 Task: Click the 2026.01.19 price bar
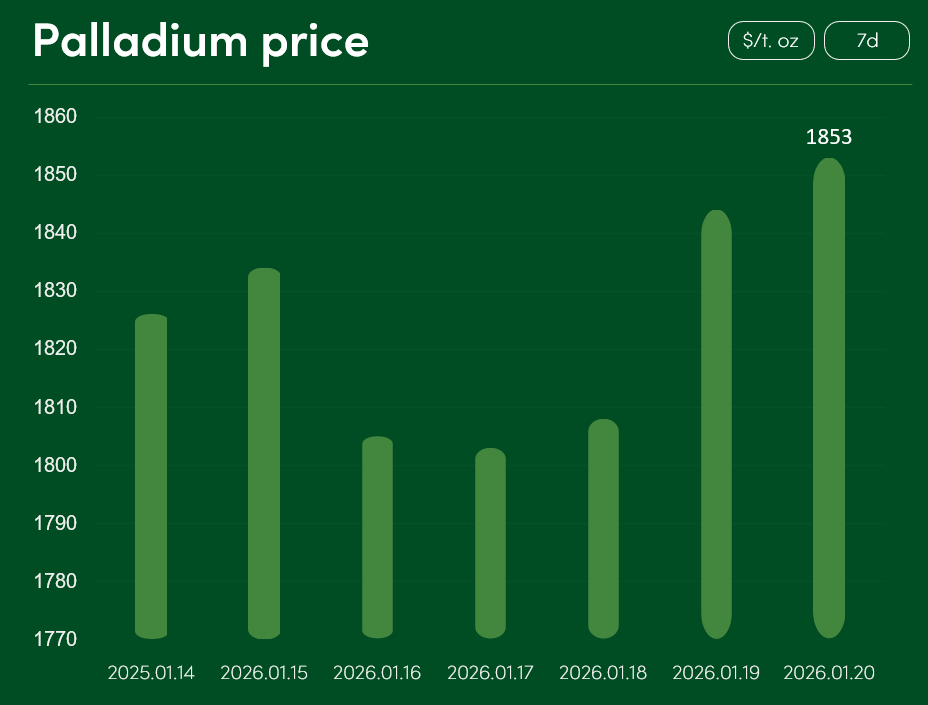click(716, 424)
